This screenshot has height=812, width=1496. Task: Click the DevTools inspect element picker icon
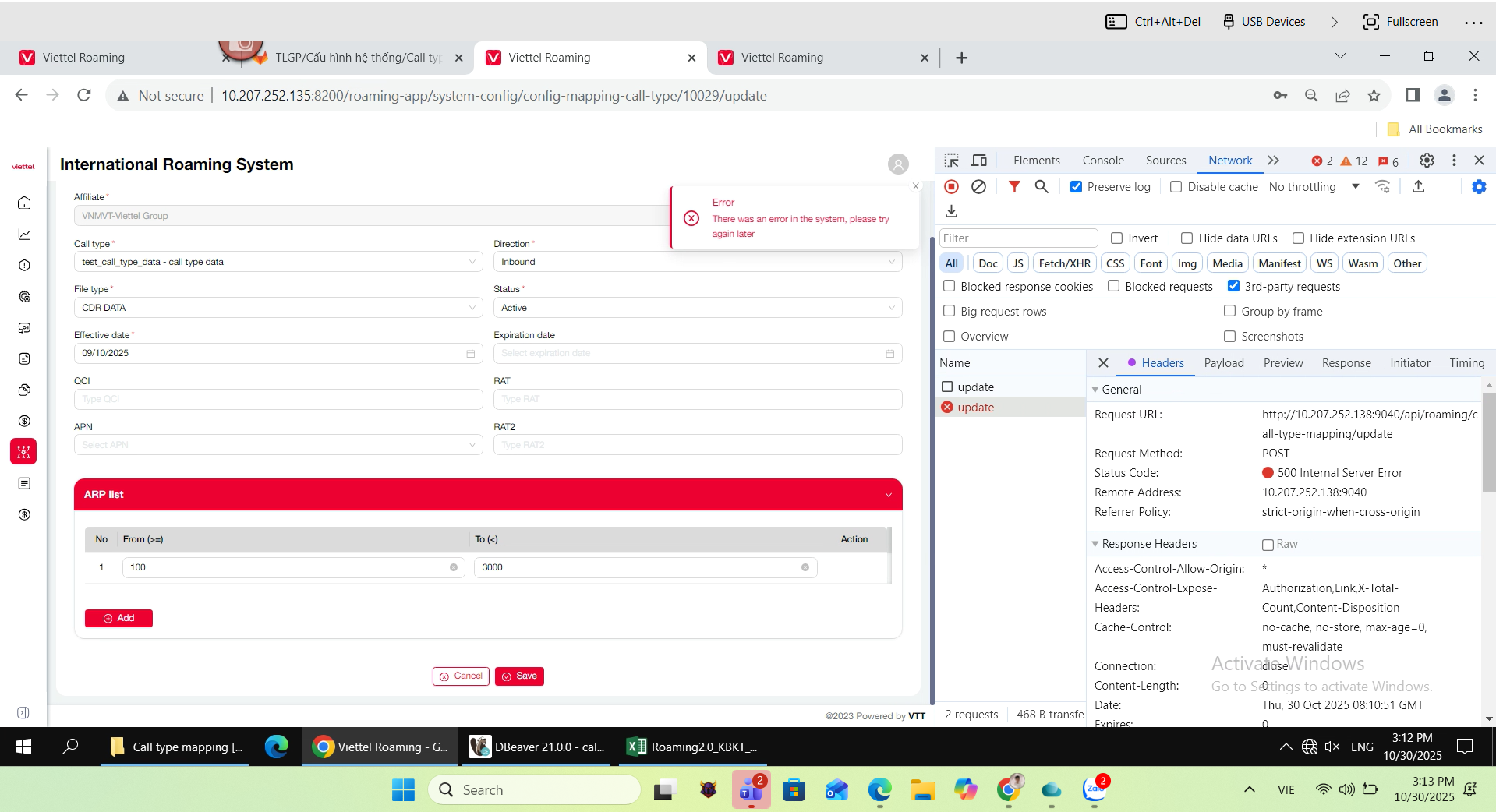[952, 161]
